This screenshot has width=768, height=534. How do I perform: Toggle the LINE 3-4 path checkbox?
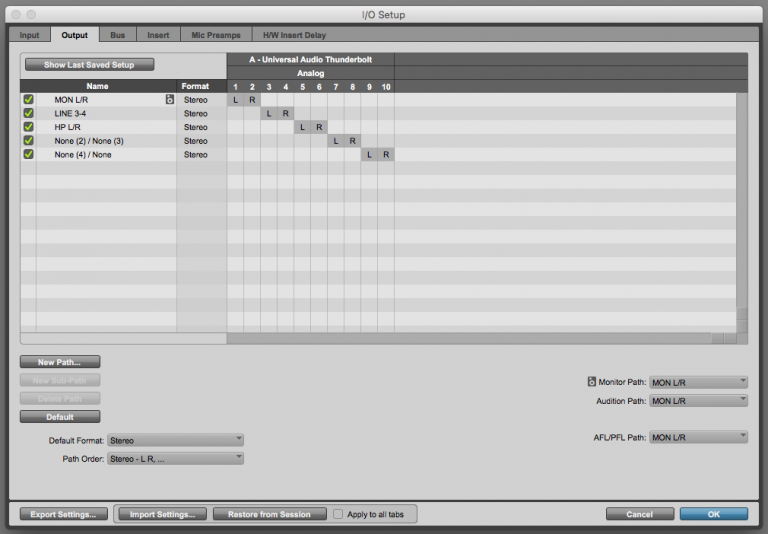point(28,113)
